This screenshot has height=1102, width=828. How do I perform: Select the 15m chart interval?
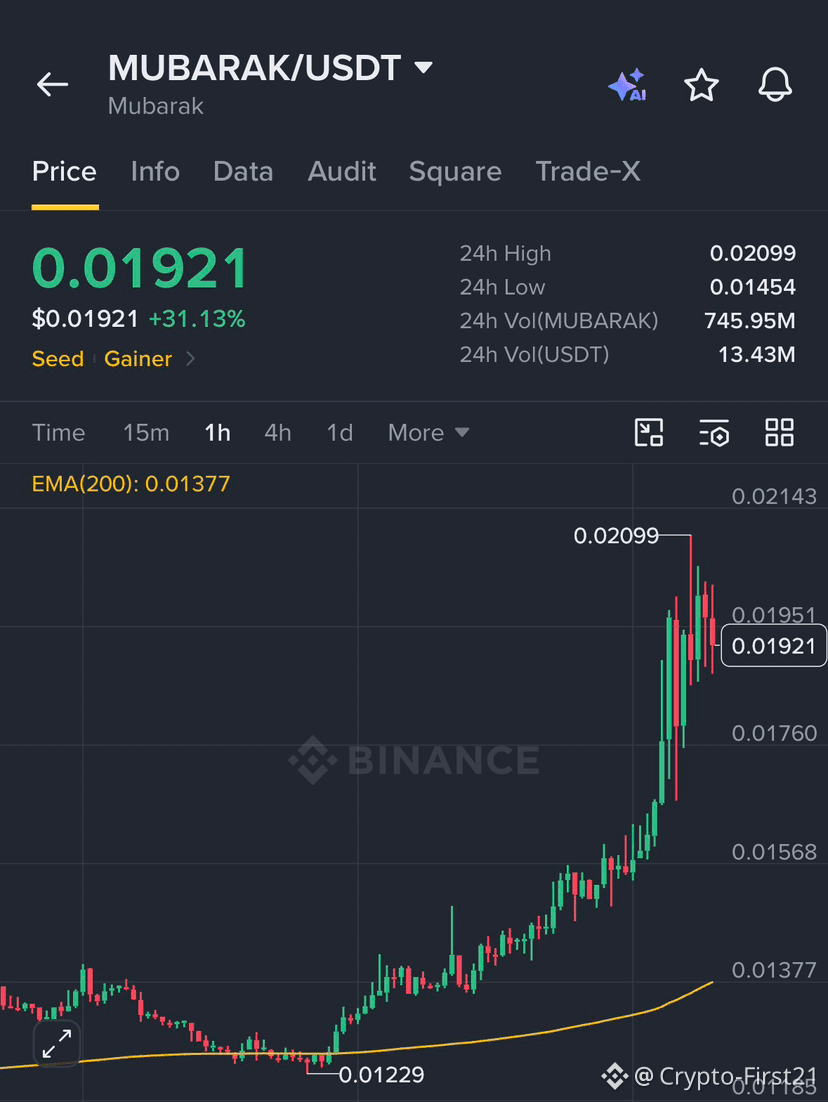pos(146,432)
